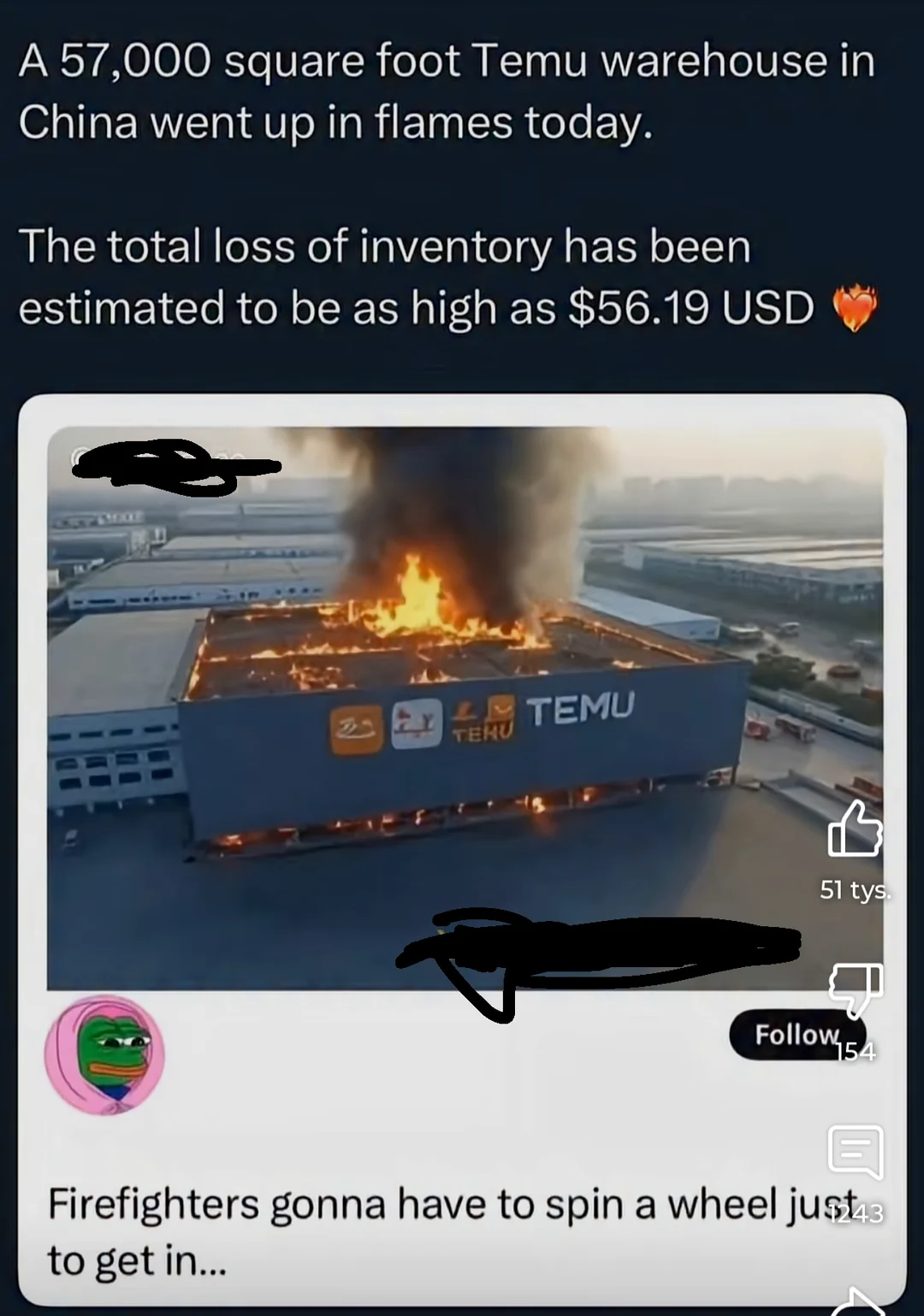The image size is (924, 1316).
Task: Tap the burning Temu warehouse video
Action: (465, 708)
